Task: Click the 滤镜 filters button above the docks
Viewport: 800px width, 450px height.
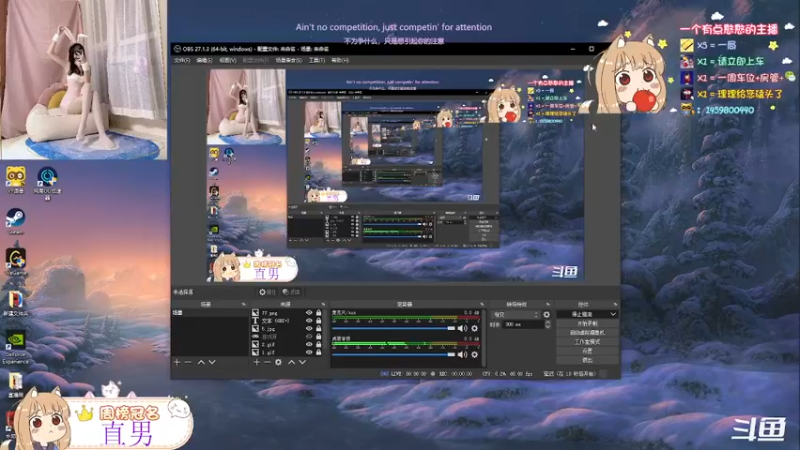Action: click(291, 292)
